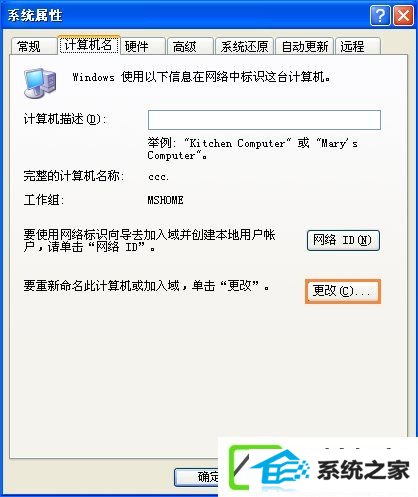Click the computer name value ccc.
Image resolution: width=418 pixels, height=497 pixels.
(158, 176)
